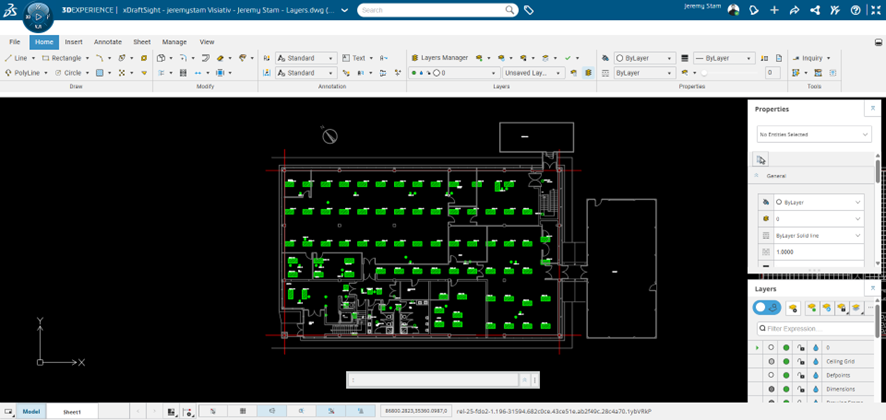
Task: Select the Circle draw tool
Action: tap(68, 72)
